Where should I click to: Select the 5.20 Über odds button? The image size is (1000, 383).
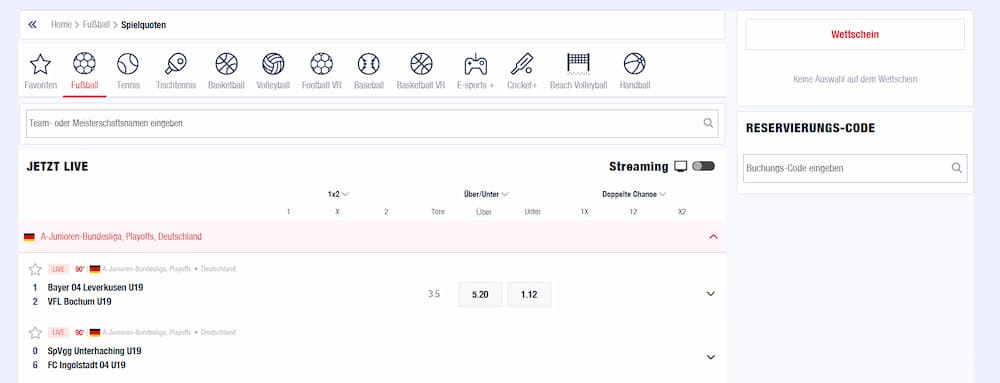pos(480,294)
